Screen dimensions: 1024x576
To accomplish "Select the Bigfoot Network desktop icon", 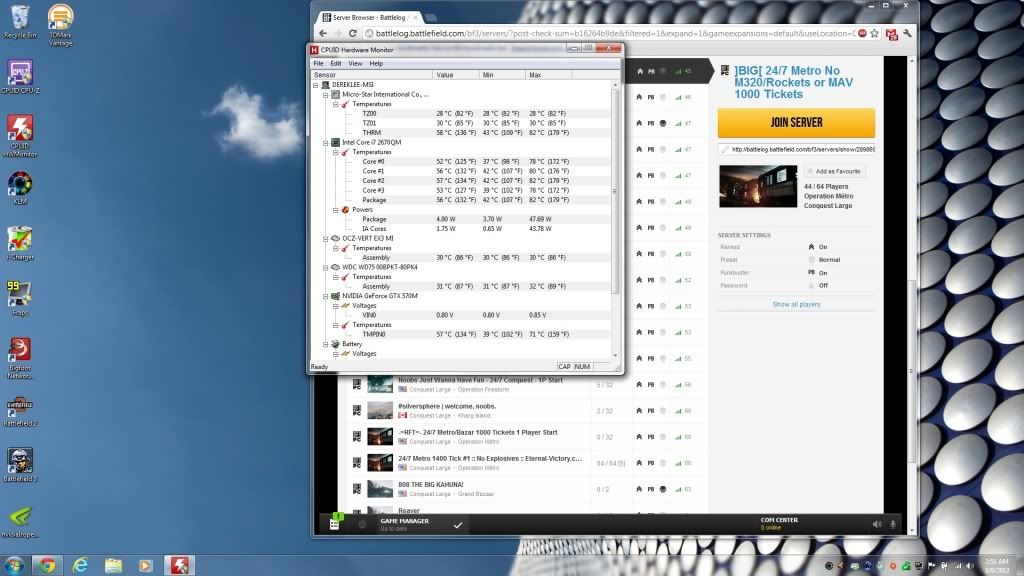I will [20, 358].
